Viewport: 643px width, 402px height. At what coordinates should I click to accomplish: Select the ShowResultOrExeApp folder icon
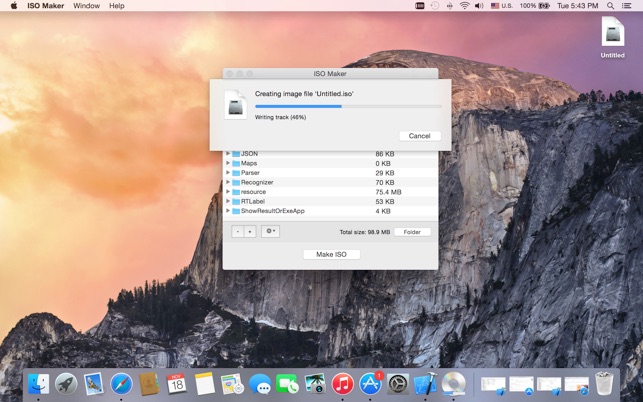tap(236, 211)
